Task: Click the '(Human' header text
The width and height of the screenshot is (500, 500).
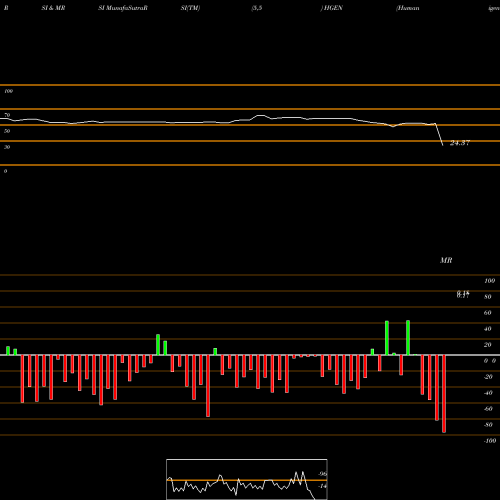Action: click(407, 8)
